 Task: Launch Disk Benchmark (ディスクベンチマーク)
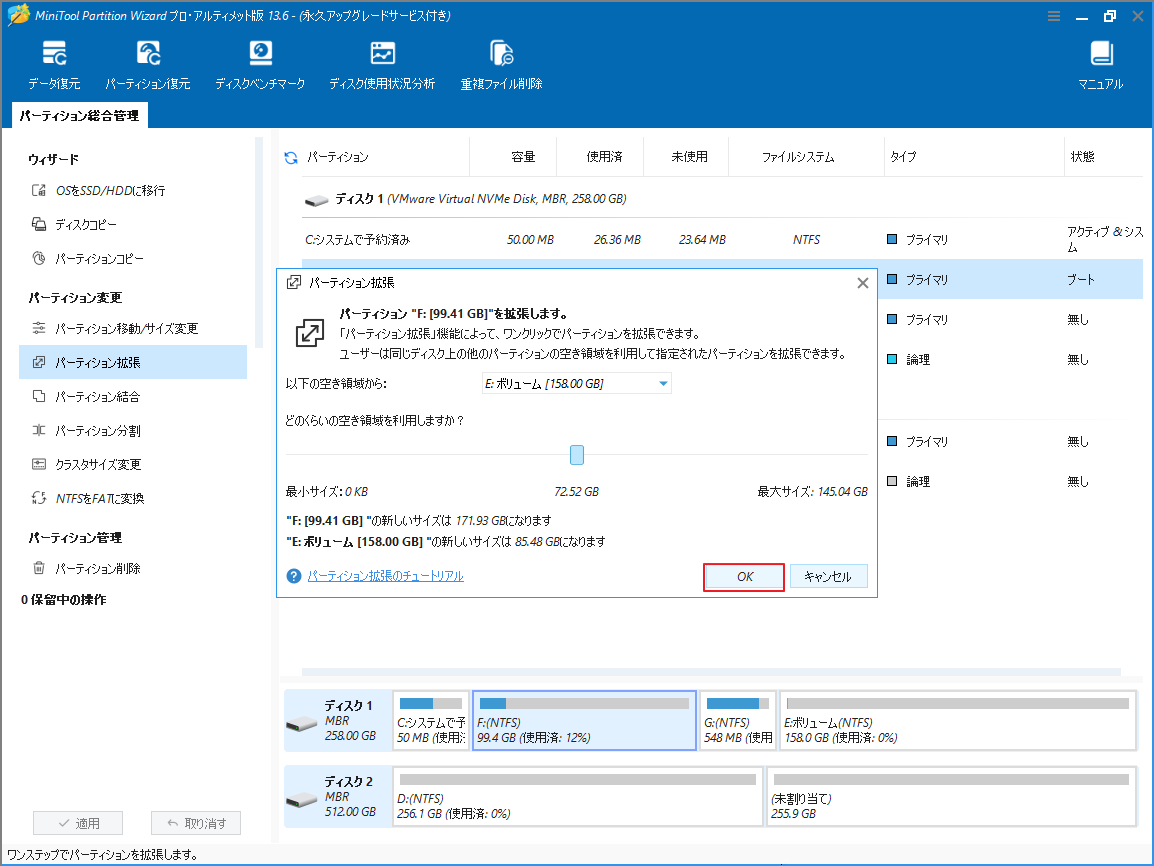click(x=260, y=65)
